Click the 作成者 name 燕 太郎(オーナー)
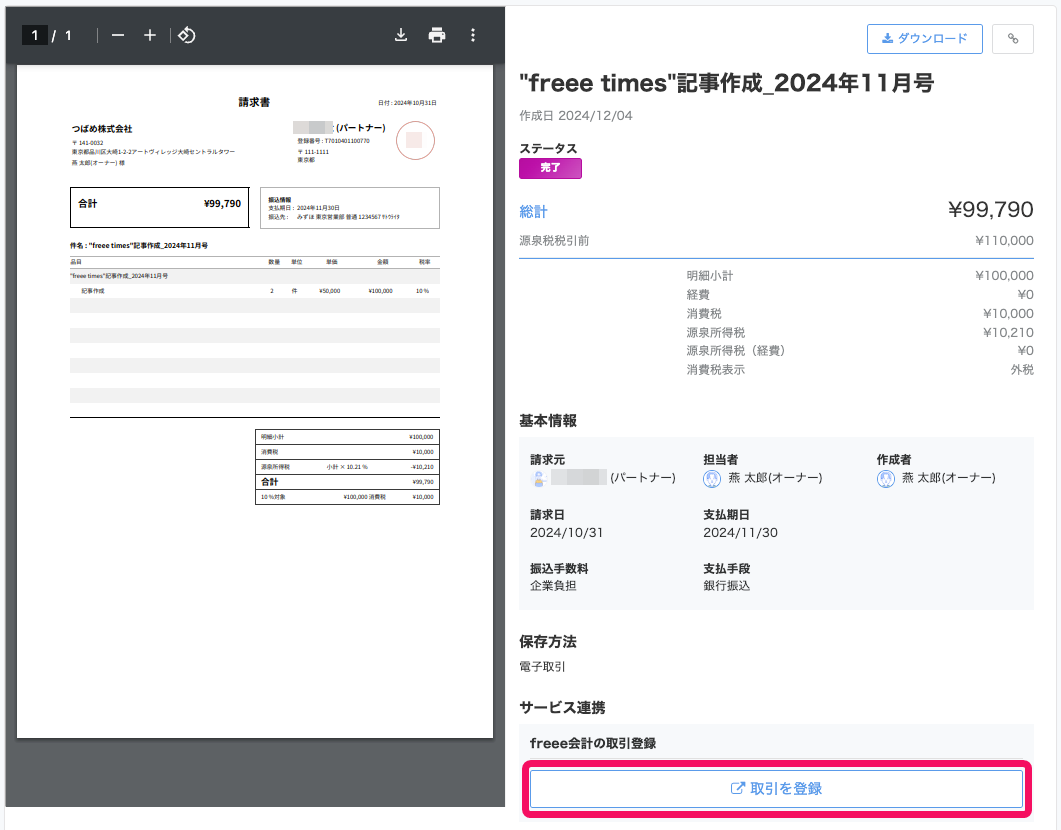1061x830 pixels. point(949,478)
